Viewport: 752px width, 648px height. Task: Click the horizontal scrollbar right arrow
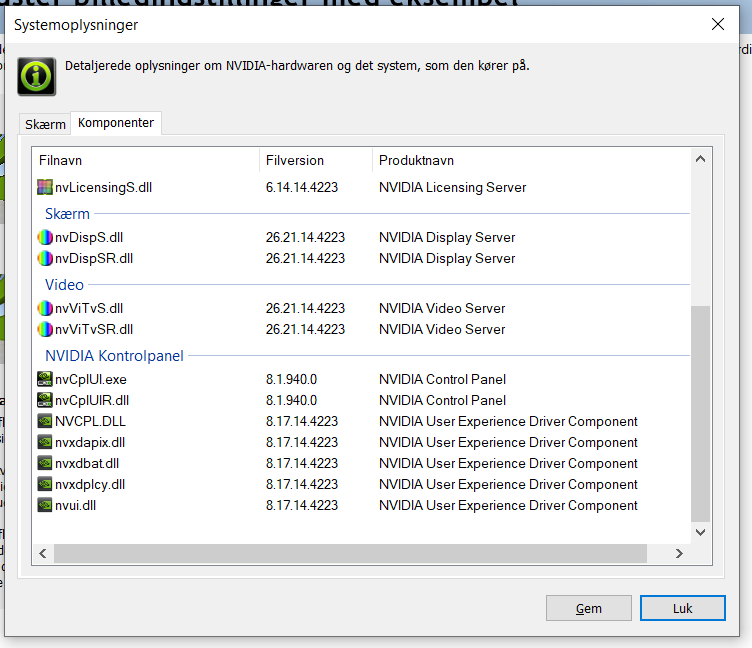679,554
